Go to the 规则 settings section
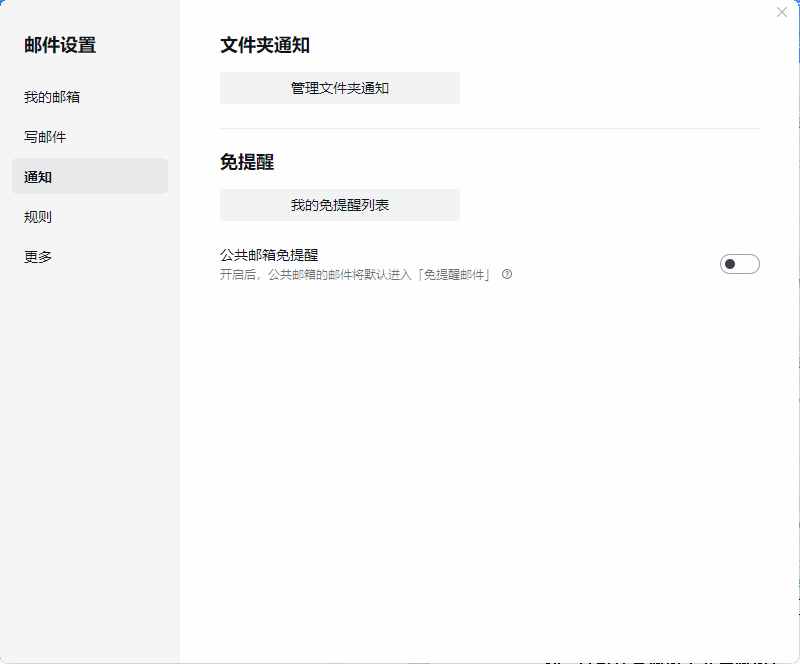The height and width of the screenshot is (664, 800). tap(38, 217)
